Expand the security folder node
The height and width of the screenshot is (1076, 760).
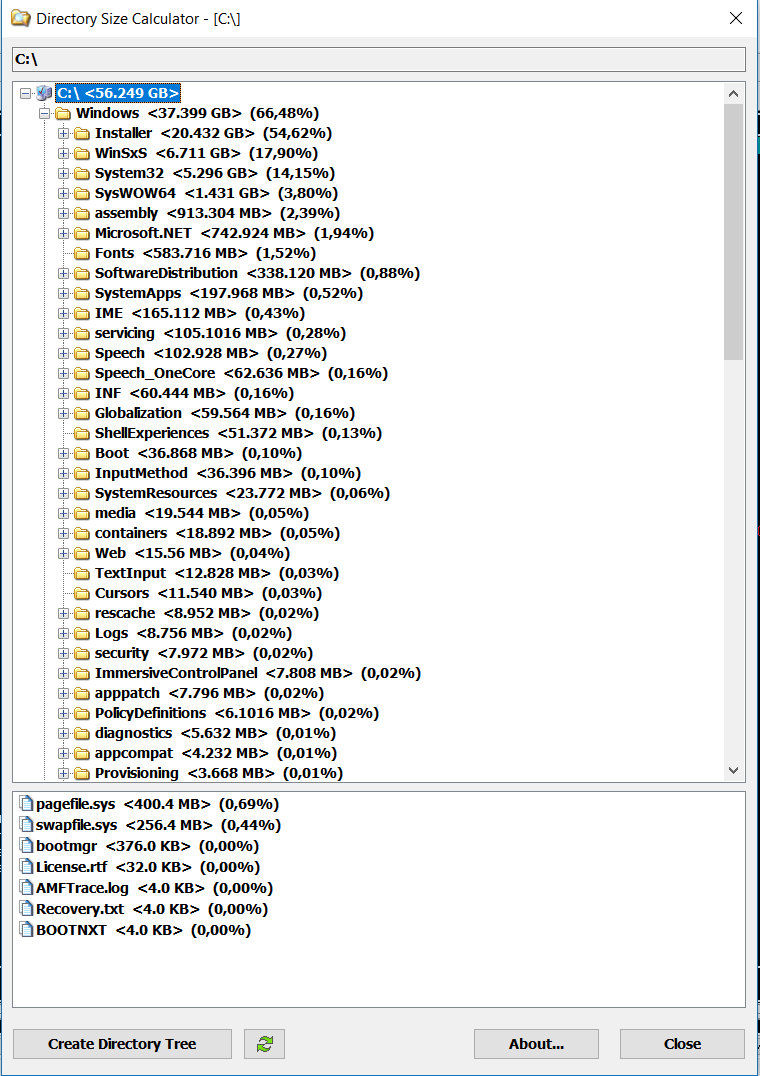pyautogui.click(x=64, y=653)
